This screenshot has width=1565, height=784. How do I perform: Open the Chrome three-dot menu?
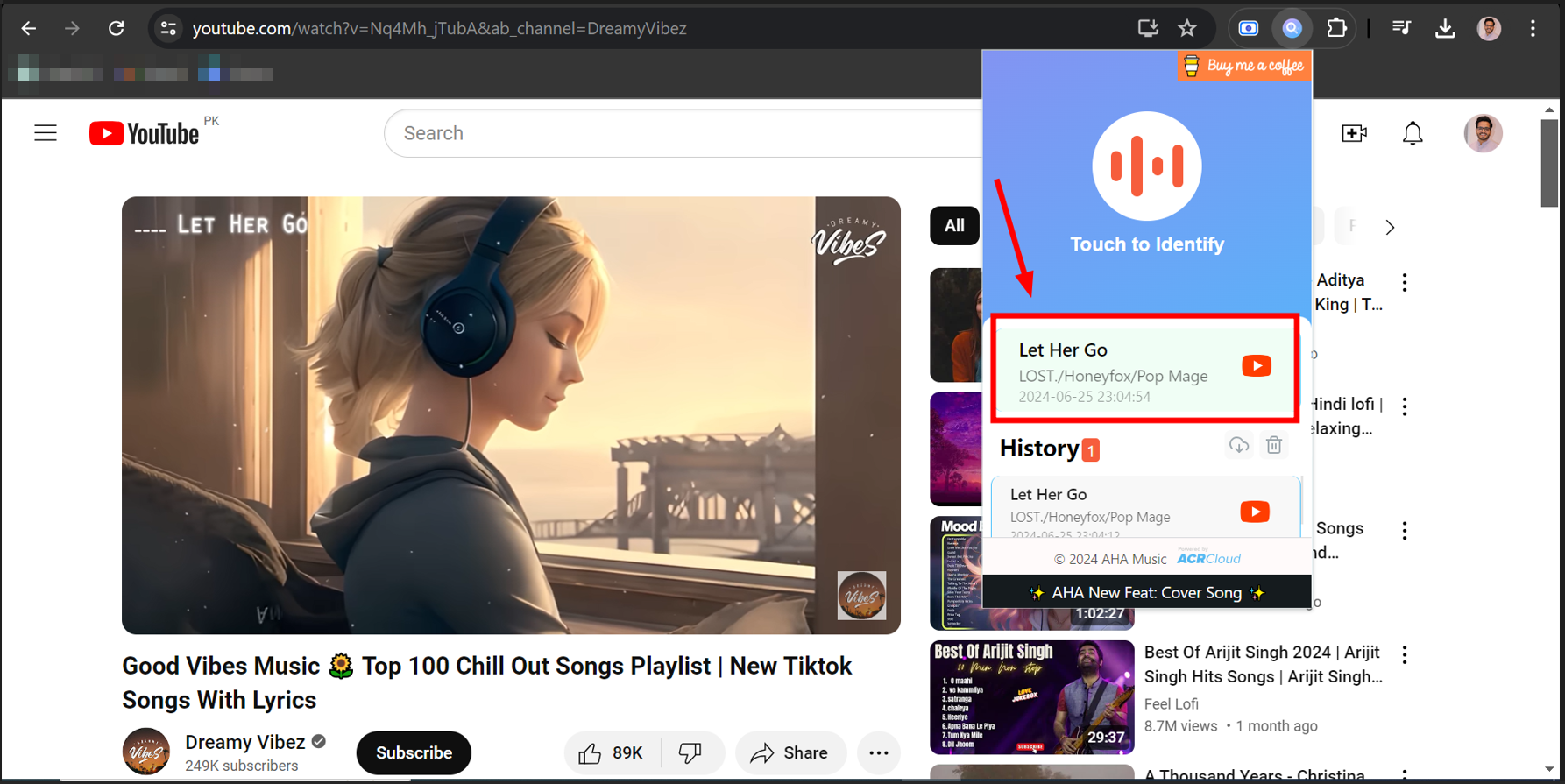[1533, 29]
